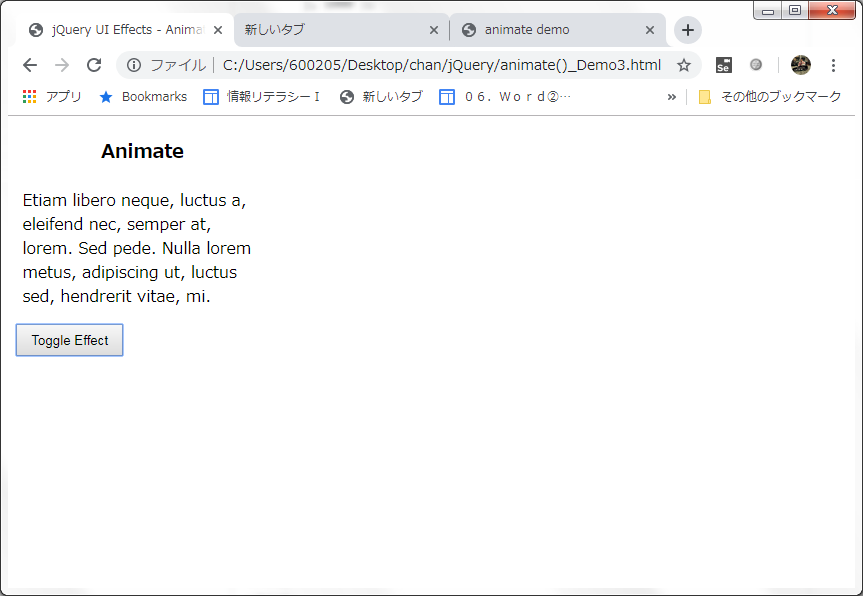Open a new tab with plus button
Screen dimensions: 863x596
coord(688,30)
